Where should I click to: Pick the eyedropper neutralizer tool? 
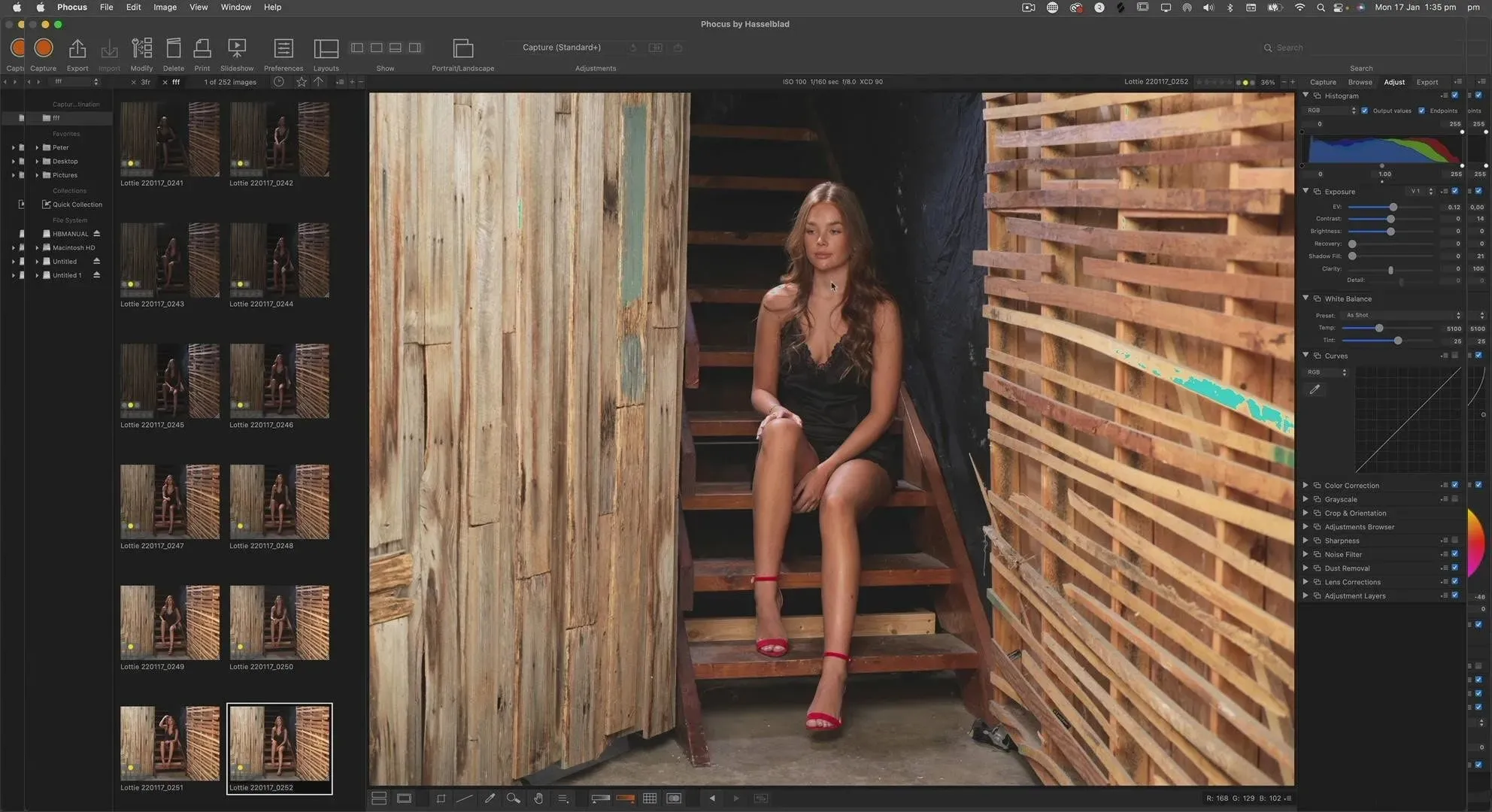click(x=490, y=798)
